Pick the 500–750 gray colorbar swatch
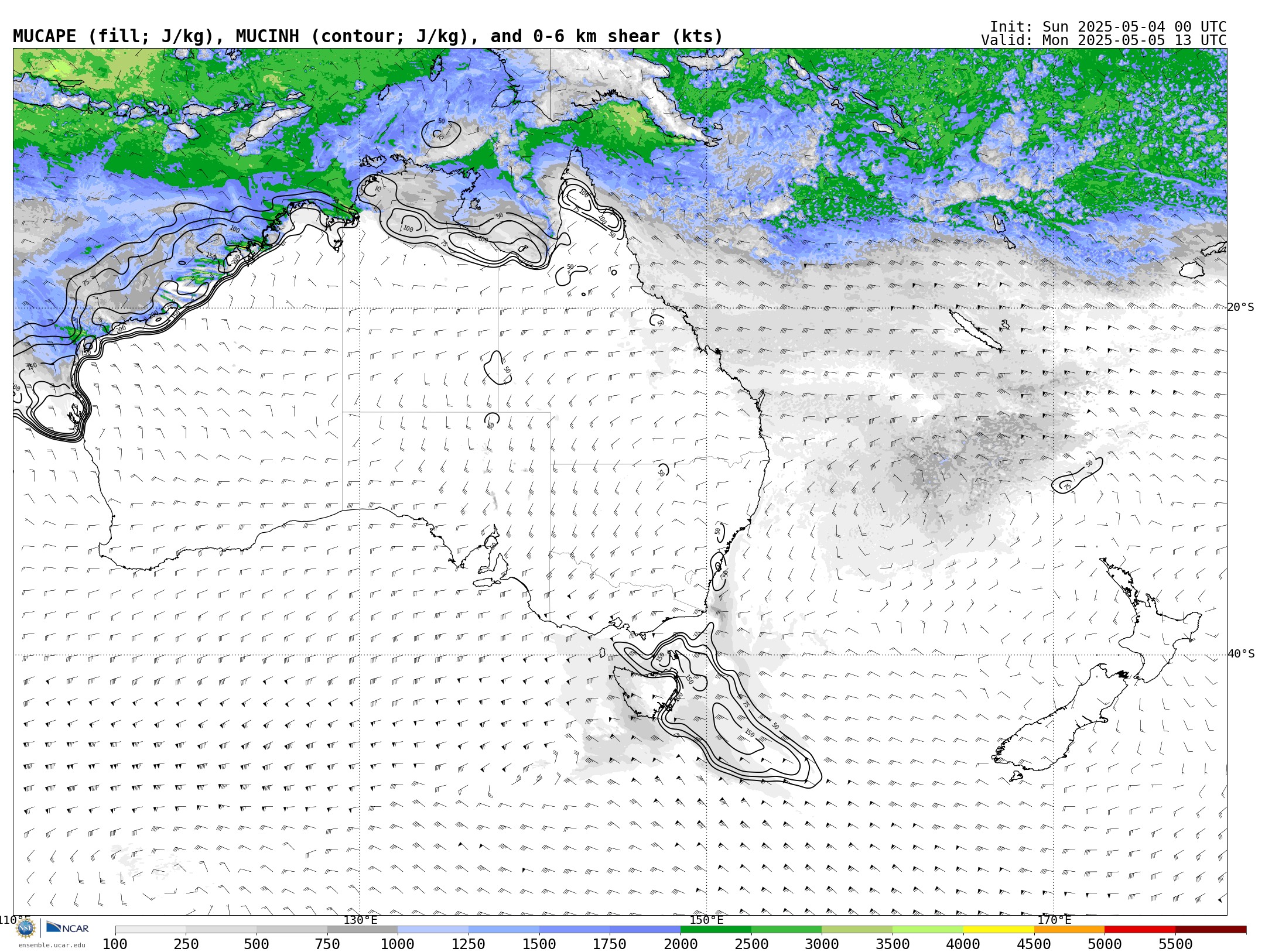Image resolution: width=1265 pixels, height=952 pixels. 292,930
